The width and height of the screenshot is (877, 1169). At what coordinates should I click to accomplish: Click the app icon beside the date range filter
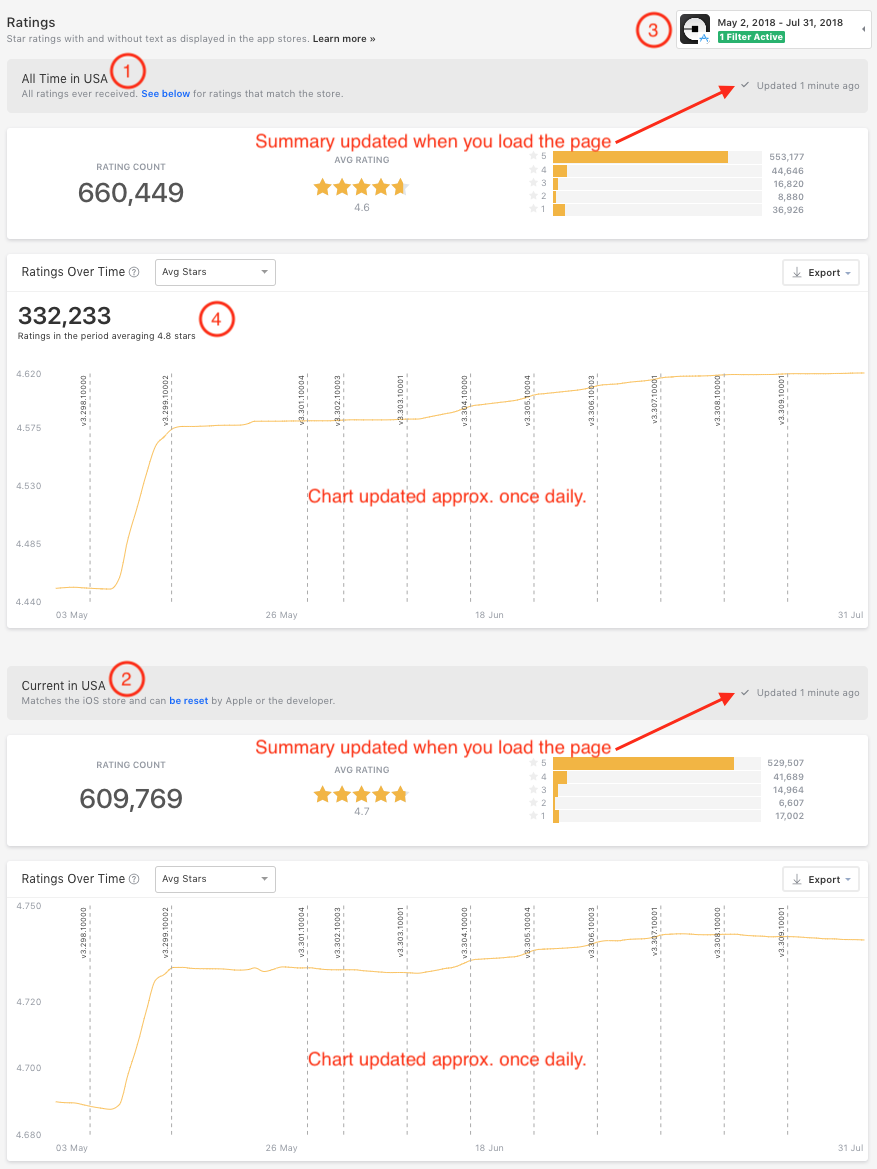click(x=695, y=29)
